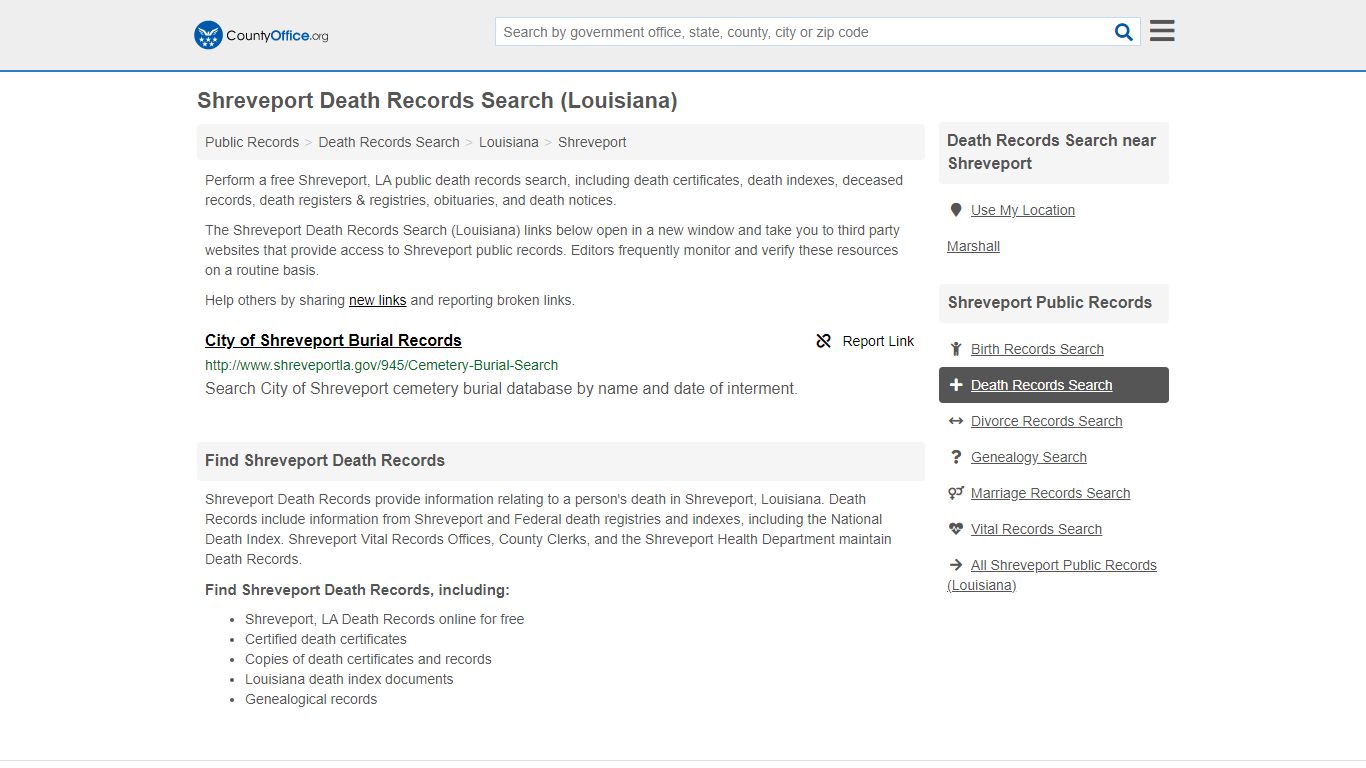
Task: Click 'Certified death certificates' list item
Action: pos(326,639)
